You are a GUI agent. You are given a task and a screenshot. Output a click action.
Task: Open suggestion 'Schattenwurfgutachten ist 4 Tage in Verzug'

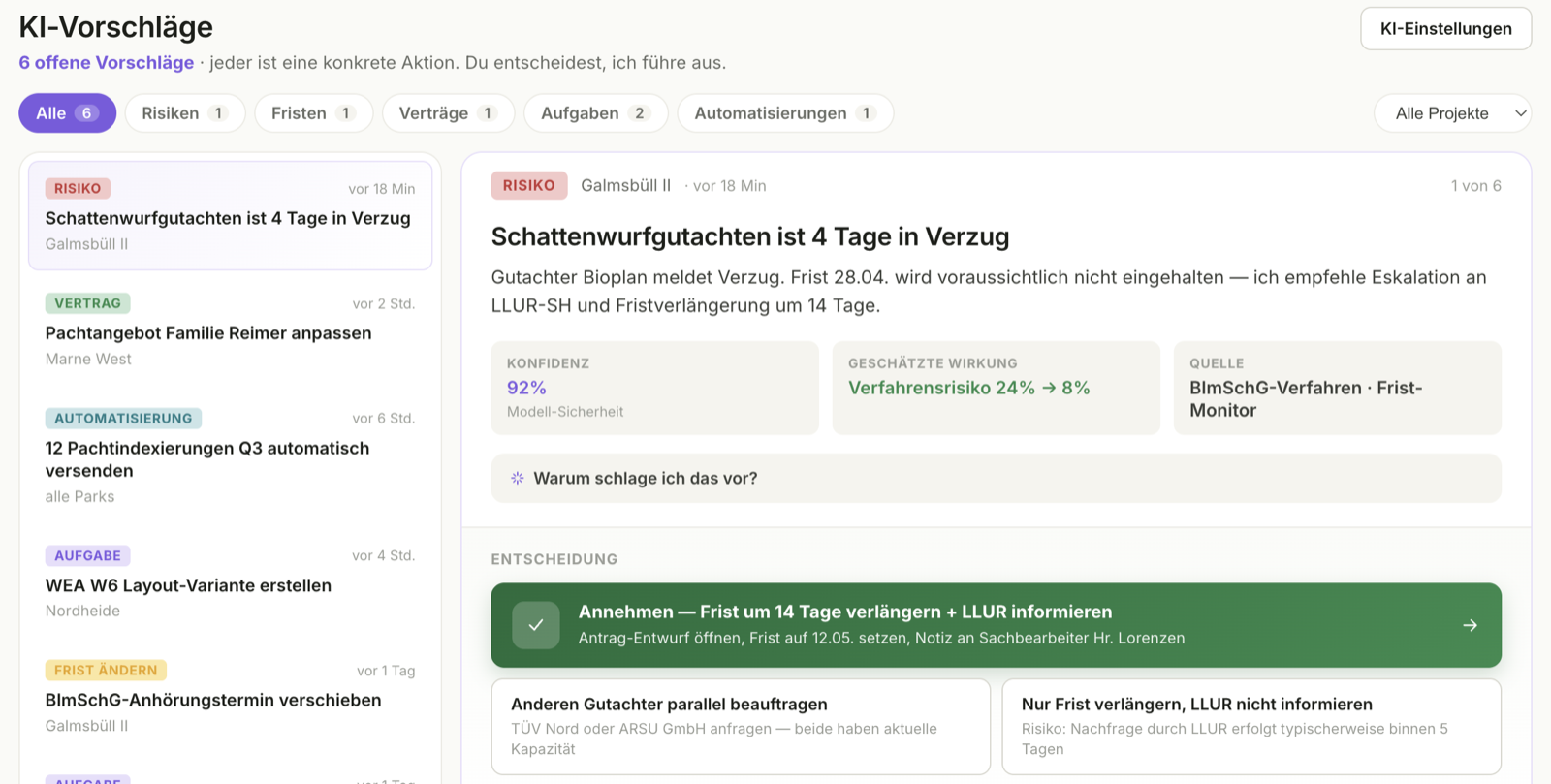230,215
